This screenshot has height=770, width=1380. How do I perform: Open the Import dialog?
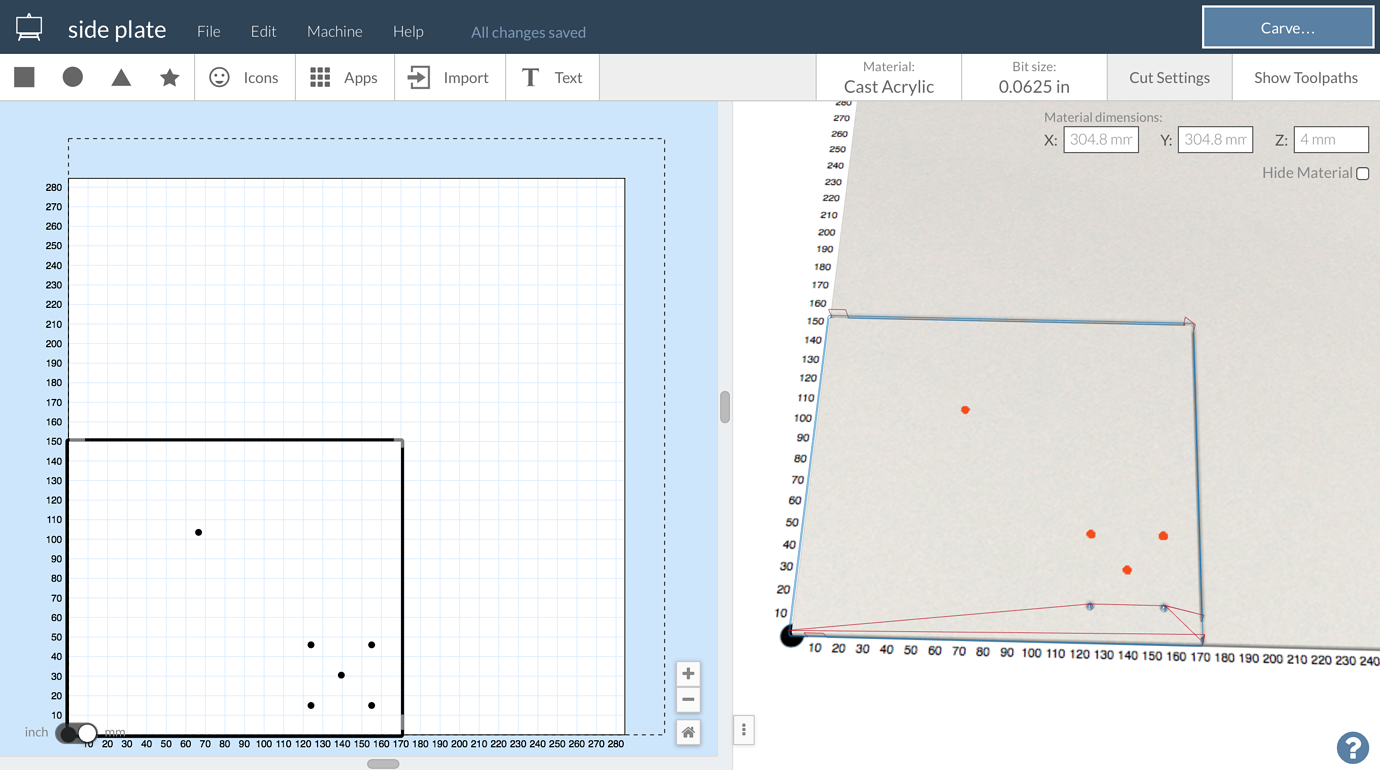click(x=450, y=77)
